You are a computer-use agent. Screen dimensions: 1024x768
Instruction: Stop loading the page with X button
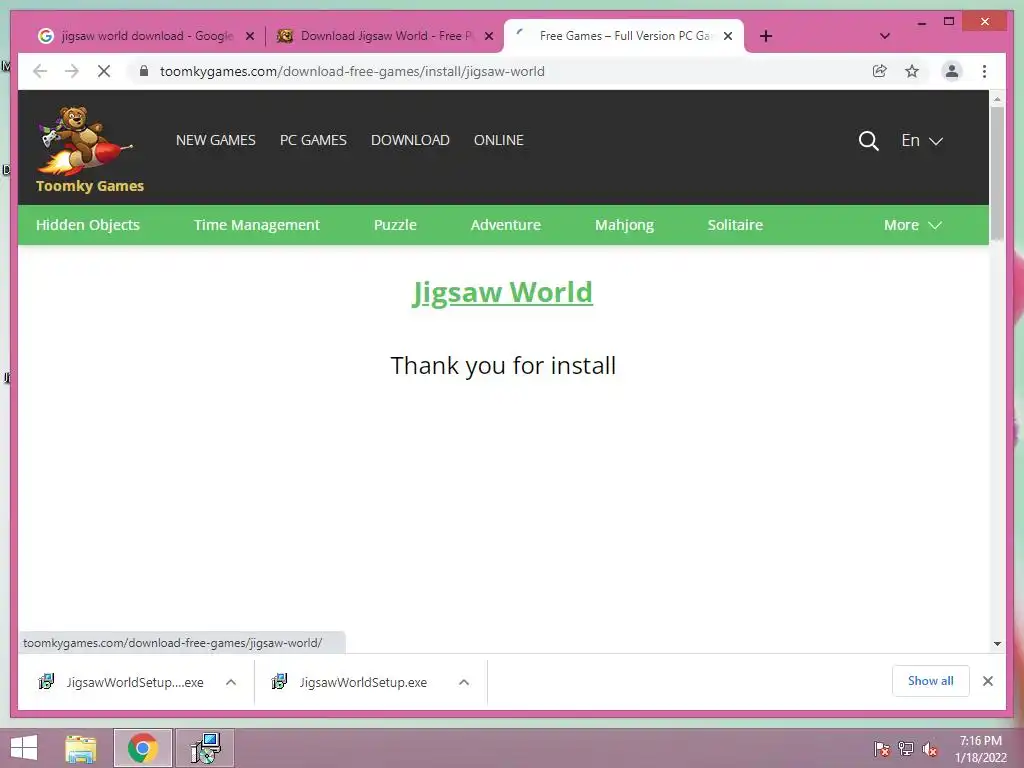point(104,71)
